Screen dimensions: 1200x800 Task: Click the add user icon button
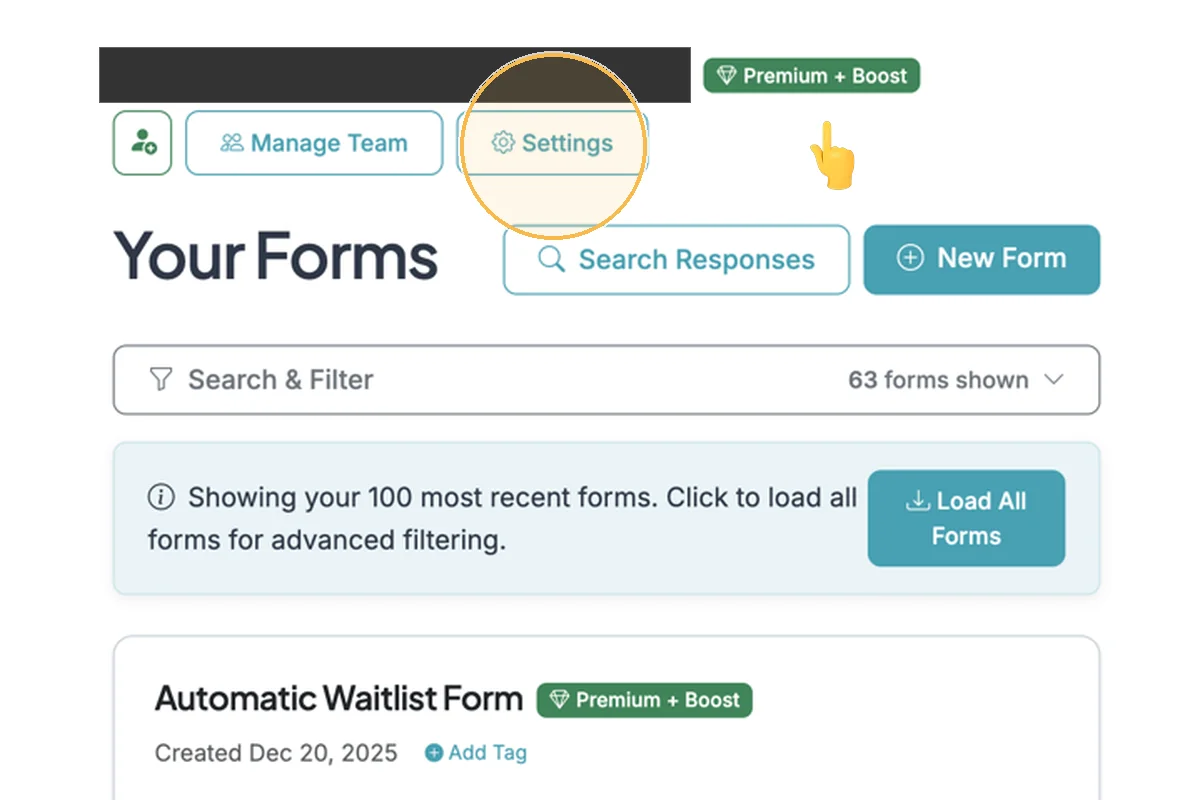coord(142,143)
